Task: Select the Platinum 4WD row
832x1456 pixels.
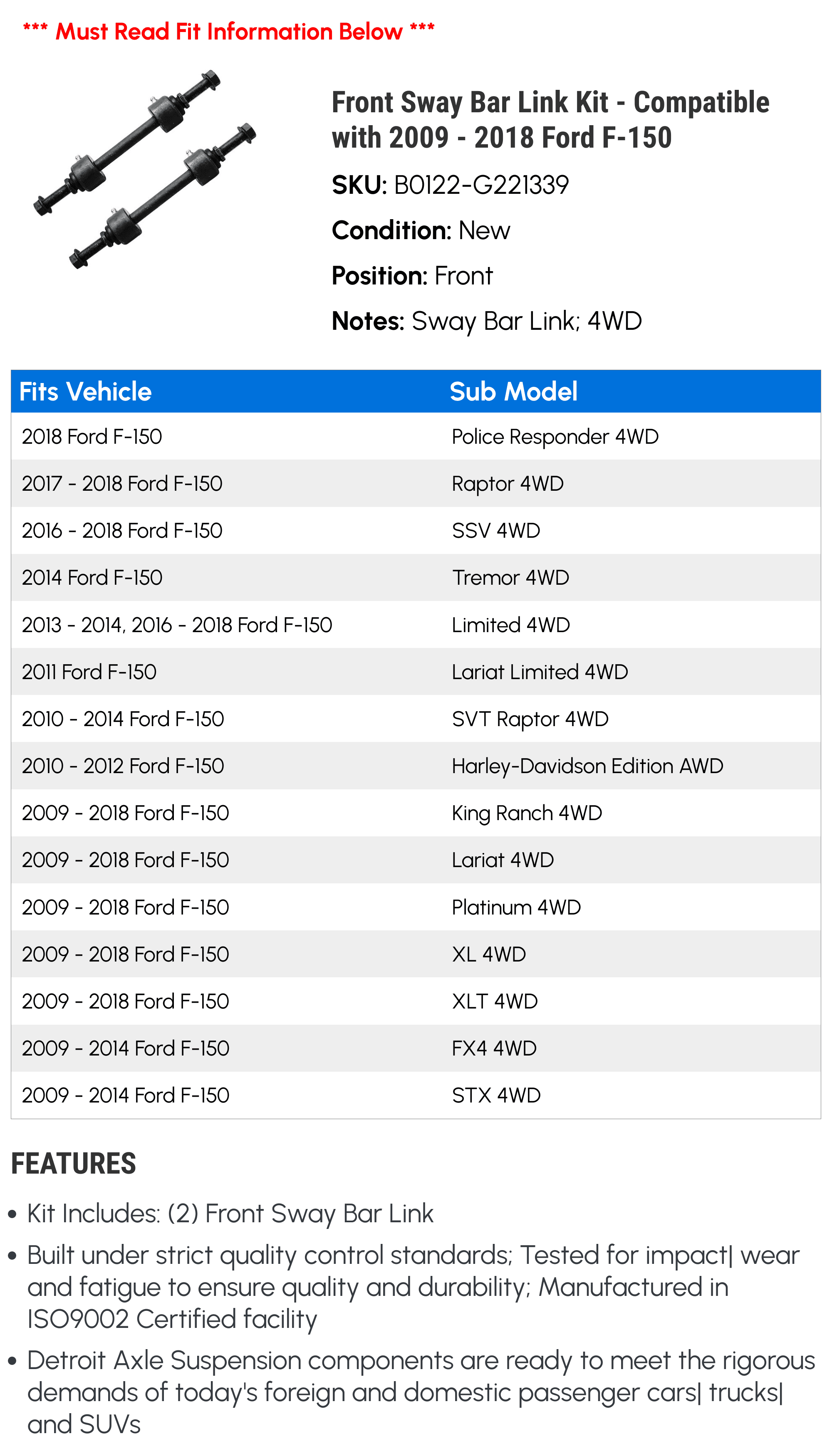Action: point(416,907)
